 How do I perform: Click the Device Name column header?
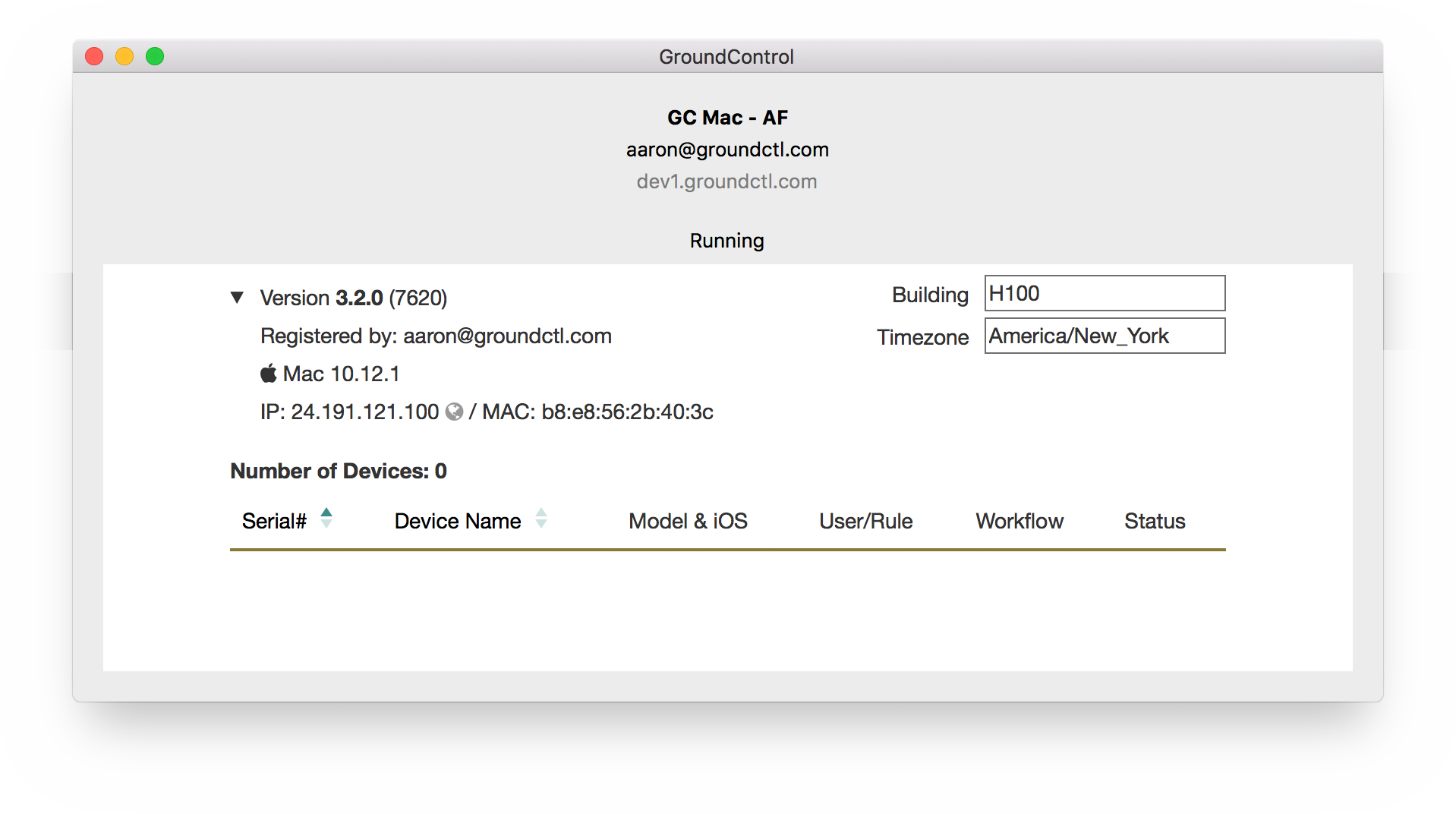click(458, 521)
